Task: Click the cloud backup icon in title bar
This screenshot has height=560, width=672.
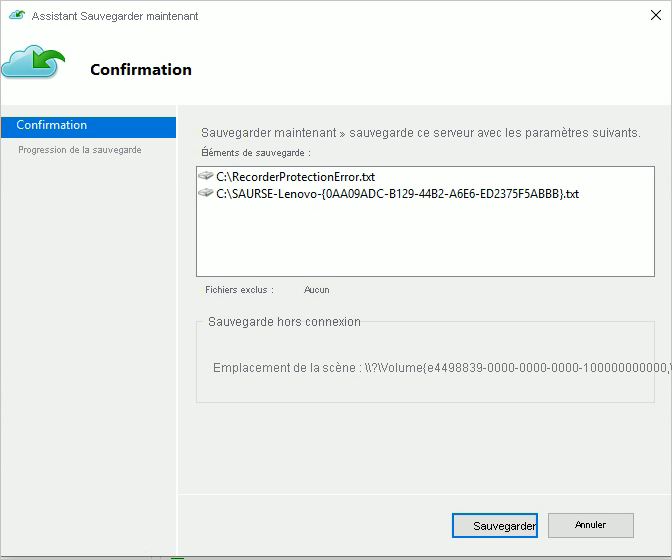Action: (x=17, y=15)
